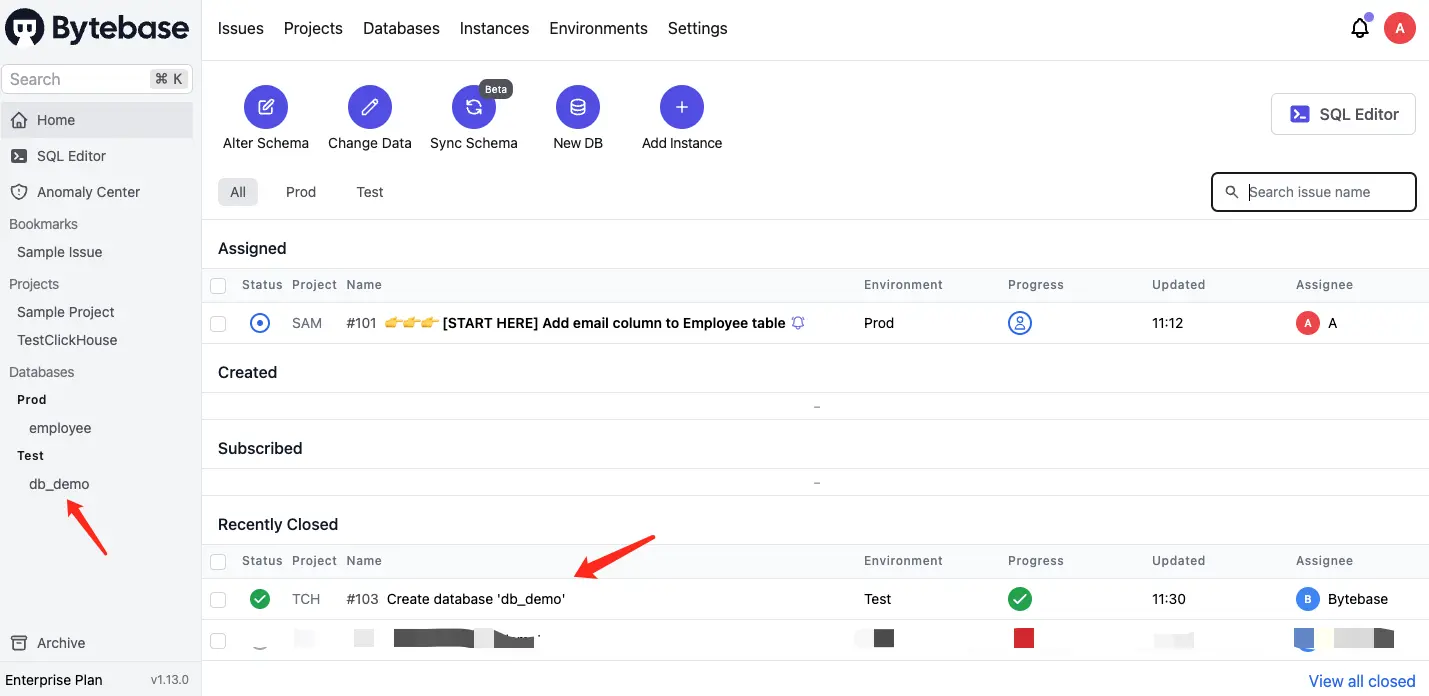The image size is (1429, 696).
Task: Click the Enterprise Plan label
Action: pos(54,680)
